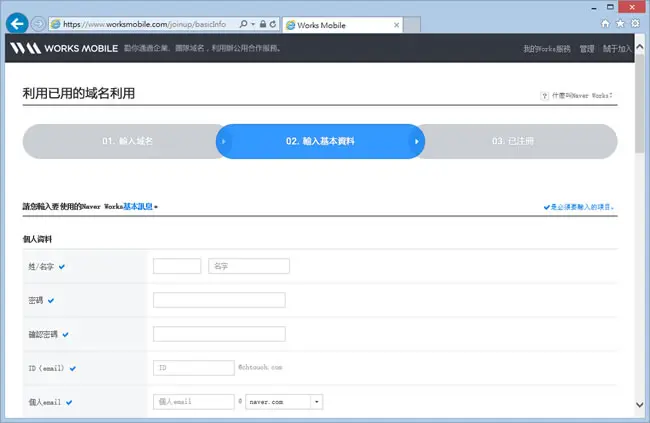Open a new blank browser tab
Viewport: 650px width, 423px height.
(x=412, y=25)
